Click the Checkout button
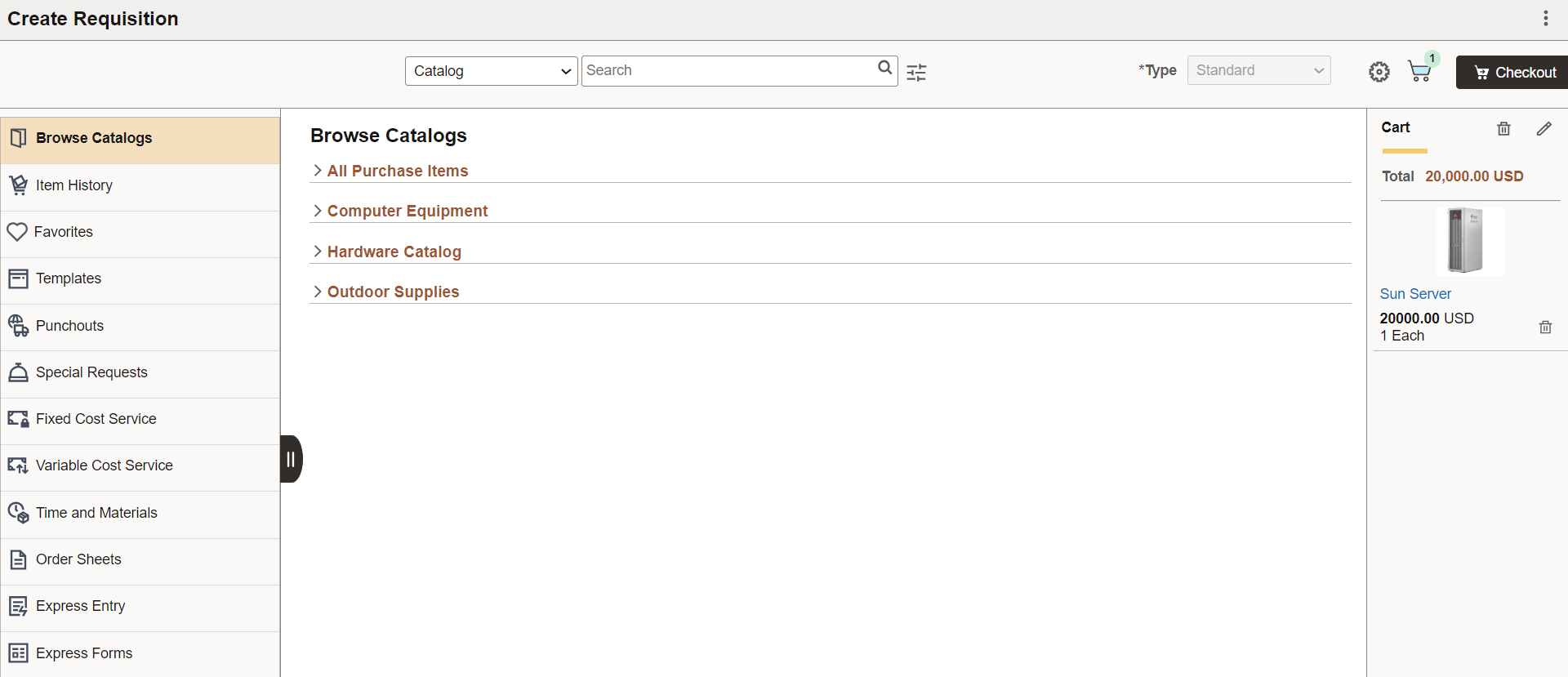Viewport: 1568px width, 677px height. [1512, 72]
